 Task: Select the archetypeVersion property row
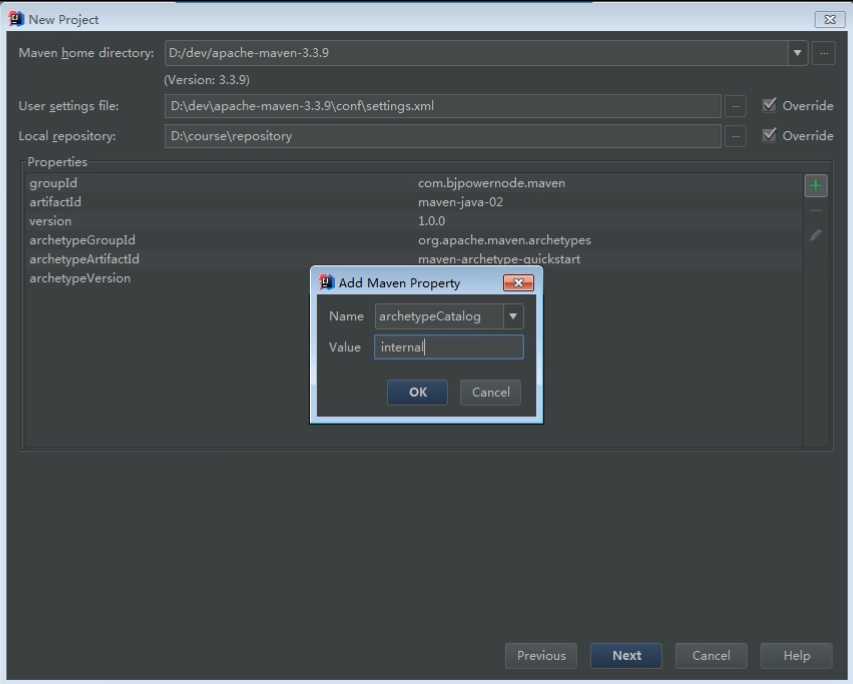(x=412, y=278)
